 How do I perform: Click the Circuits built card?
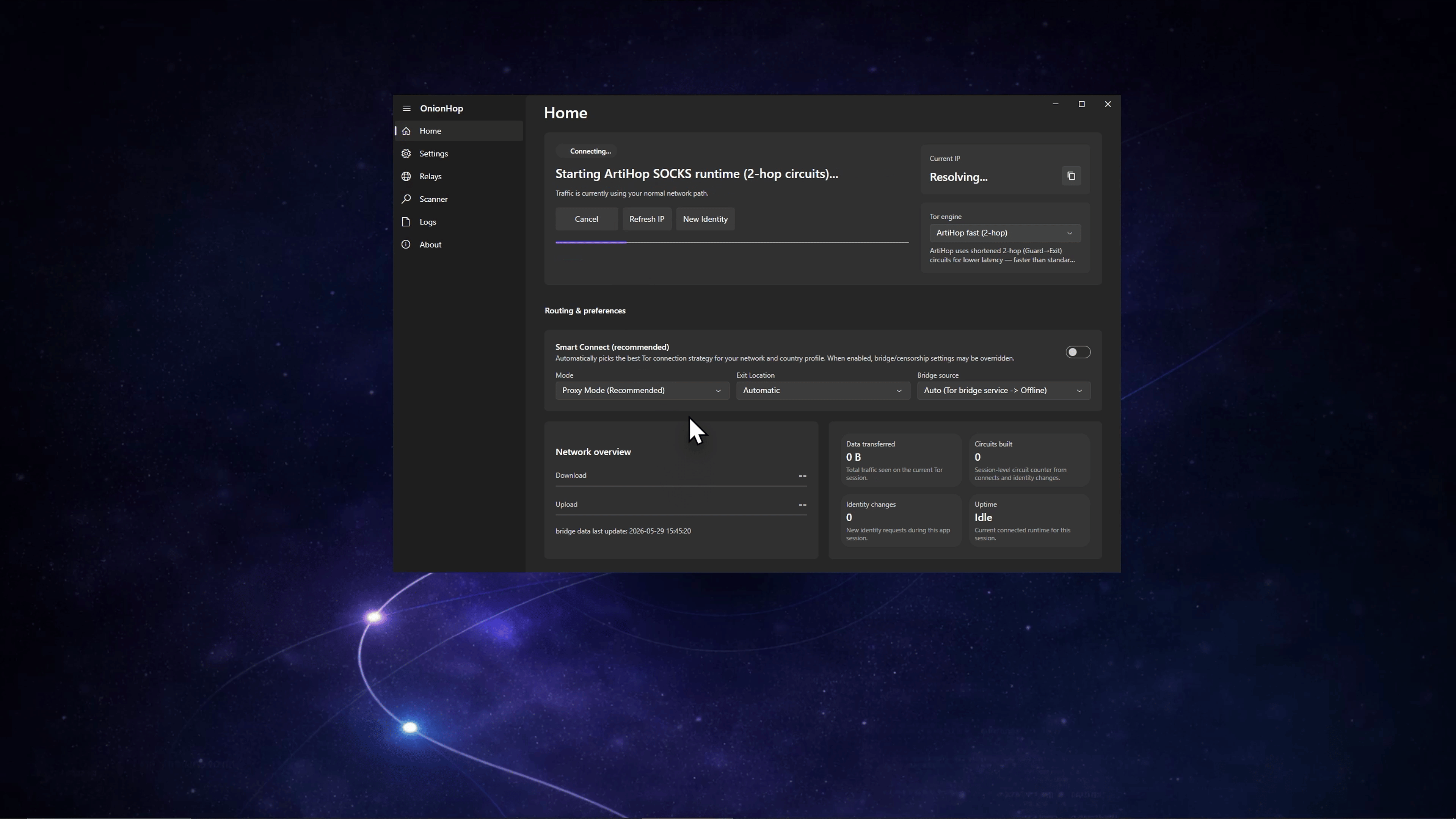pos(1029,460)
